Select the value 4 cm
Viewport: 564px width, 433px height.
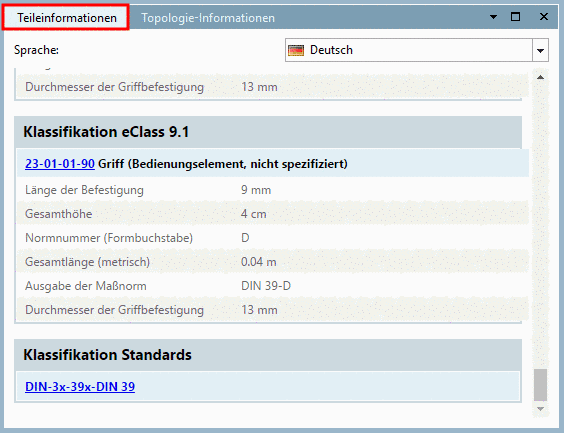(x=254, y=214)
